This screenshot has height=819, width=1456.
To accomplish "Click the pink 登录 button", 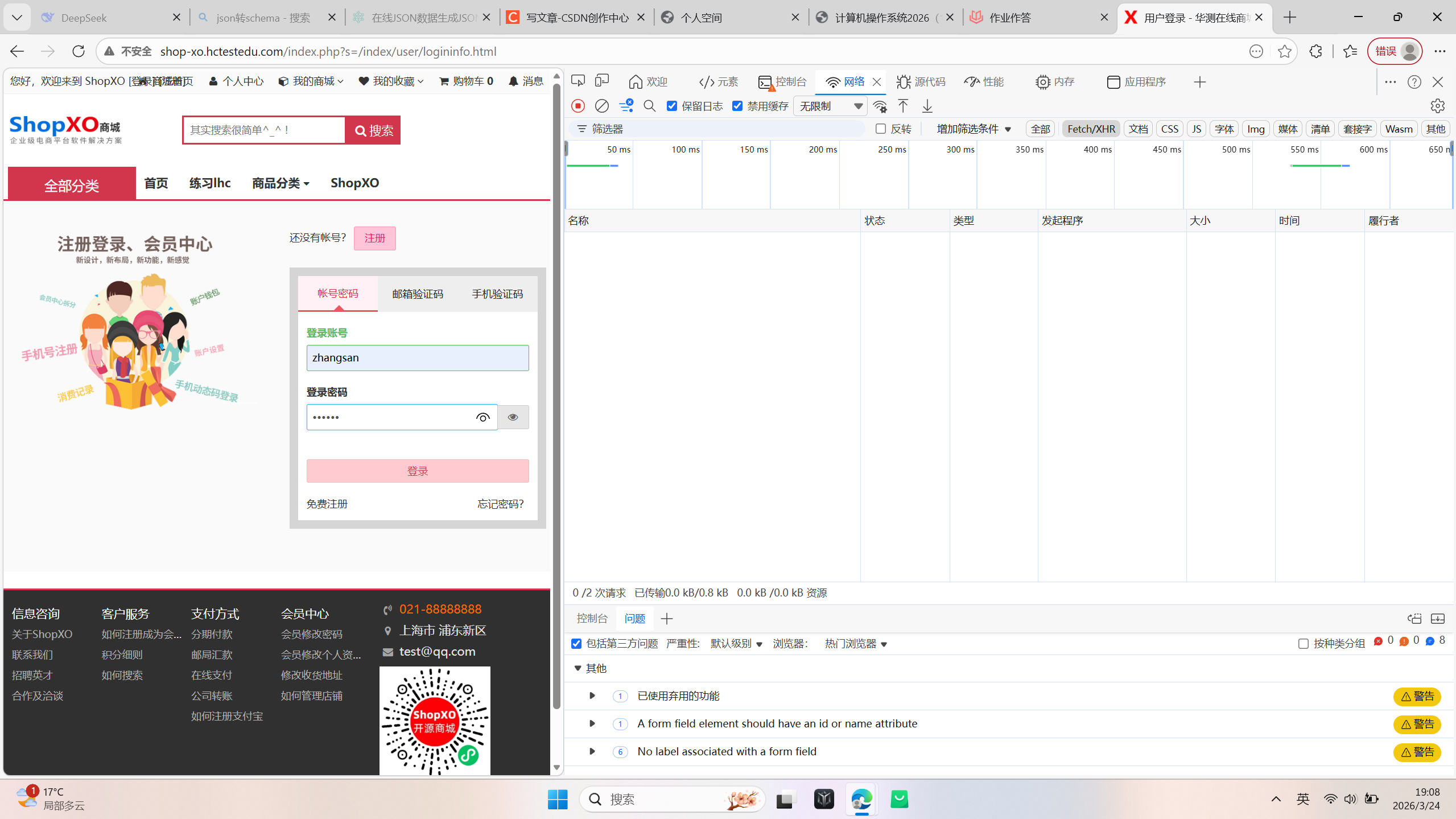I will [417, 471].
